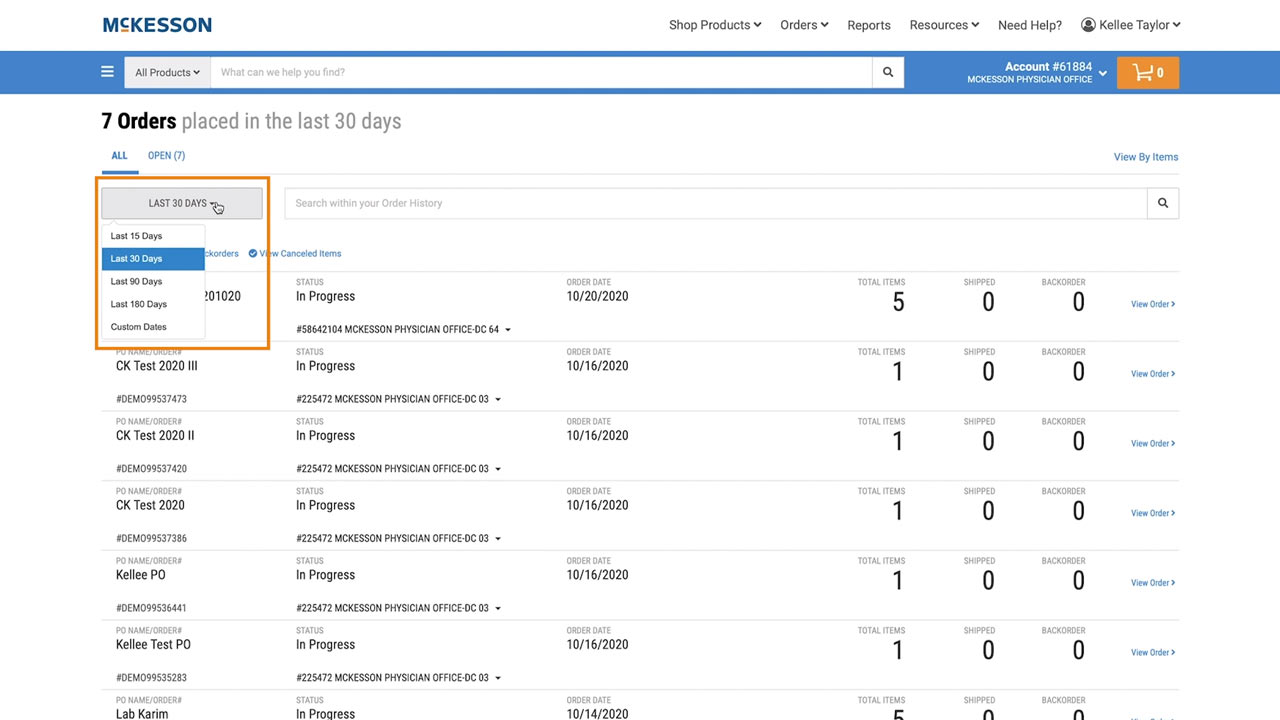Expand account arrow under CK Test 2020 II
Viewport: 1280px width, 720px height.
pos(498,469)
